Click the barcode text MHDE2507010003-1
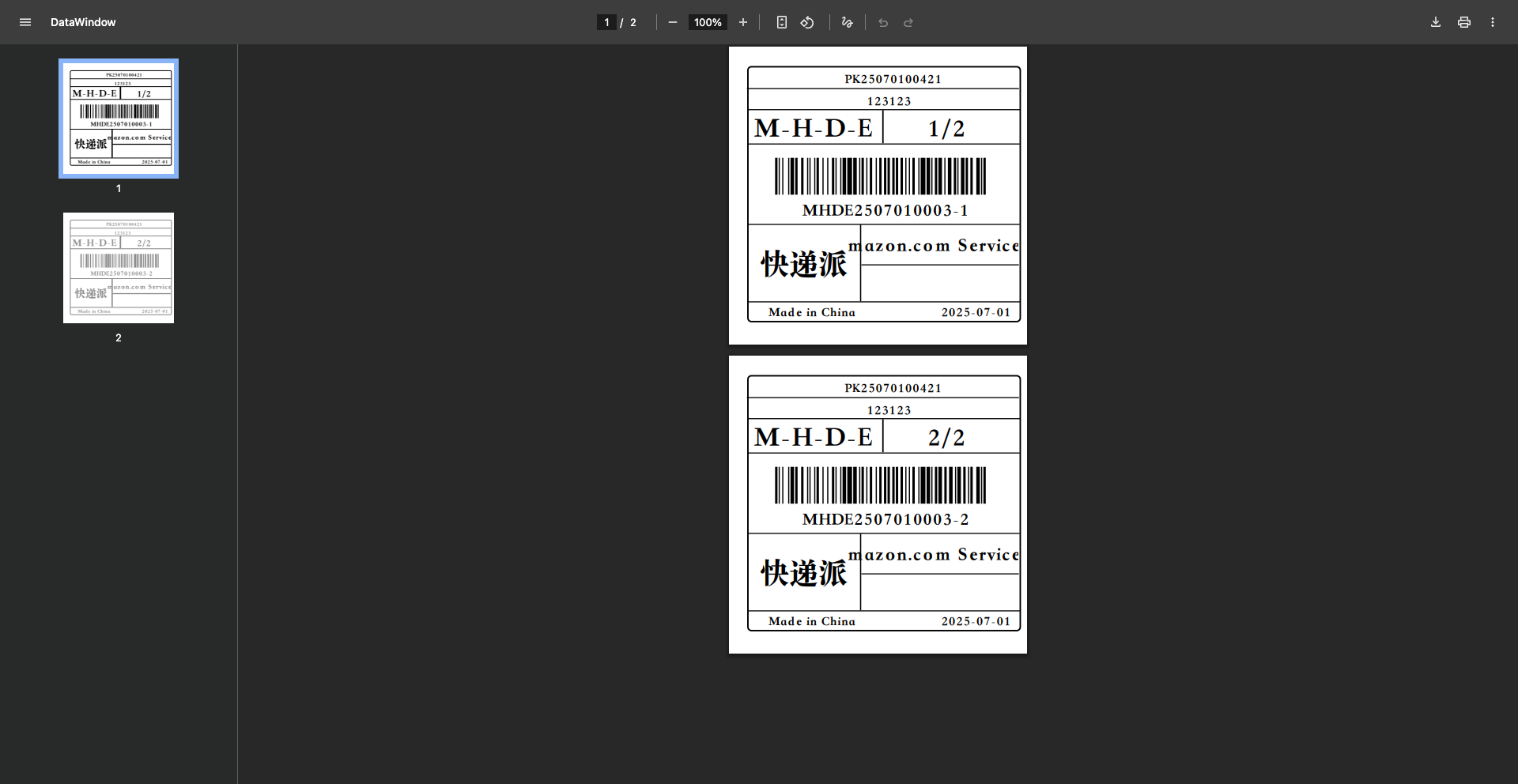This screenshot has width=1518, height=784. click(x=885, y=210)
